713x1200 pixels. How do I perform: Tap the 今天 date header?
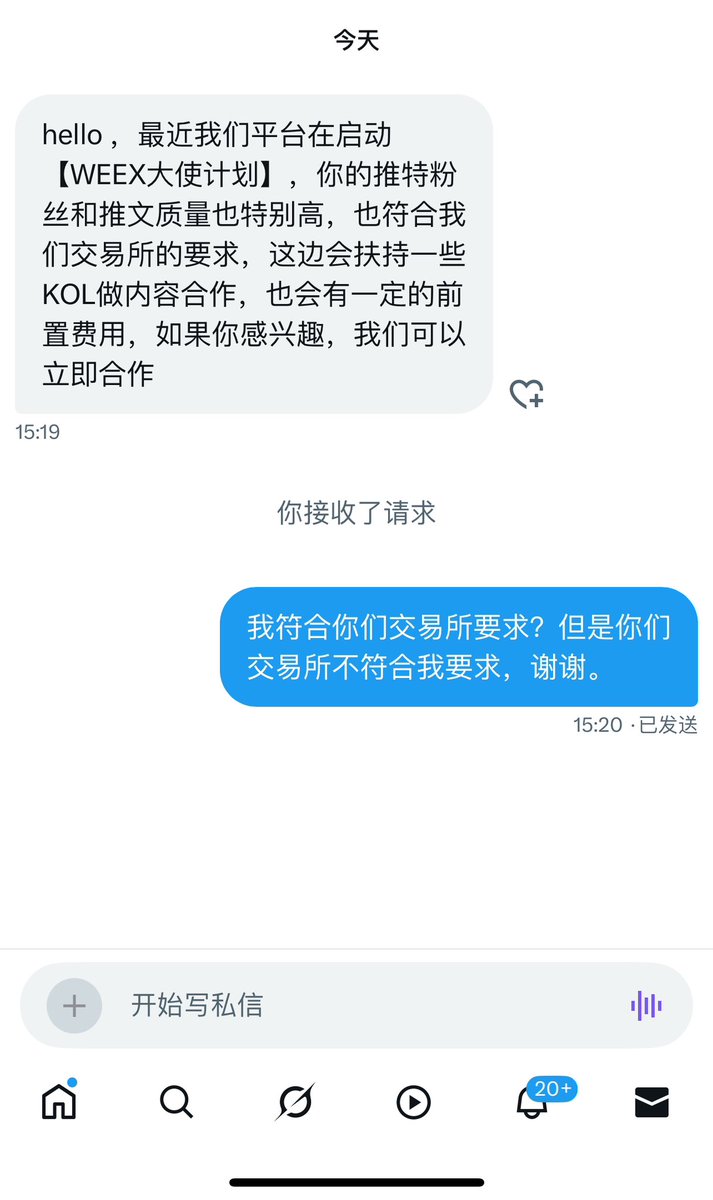coord(356,40)
